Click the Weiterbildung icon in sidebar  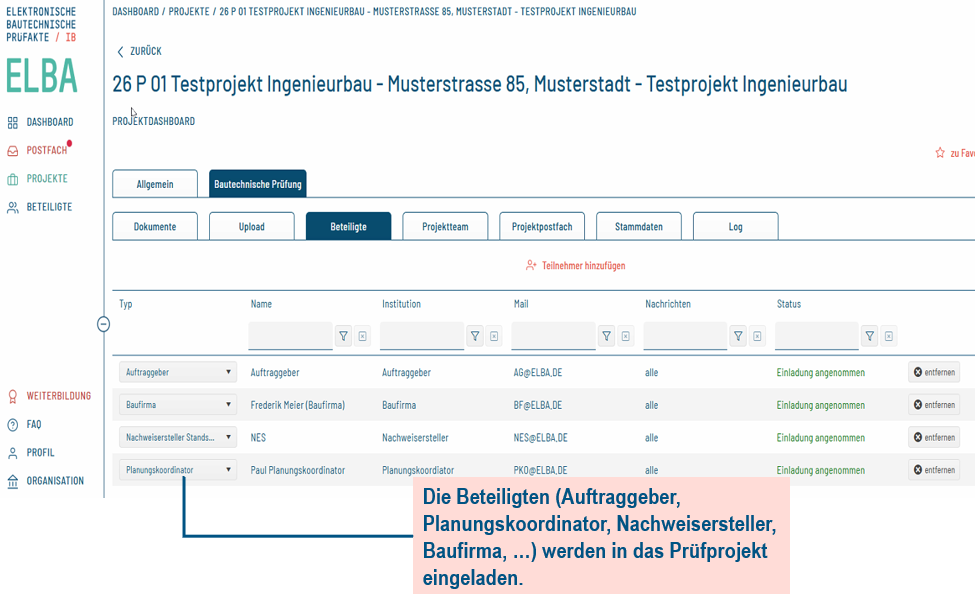pos(12,396)
